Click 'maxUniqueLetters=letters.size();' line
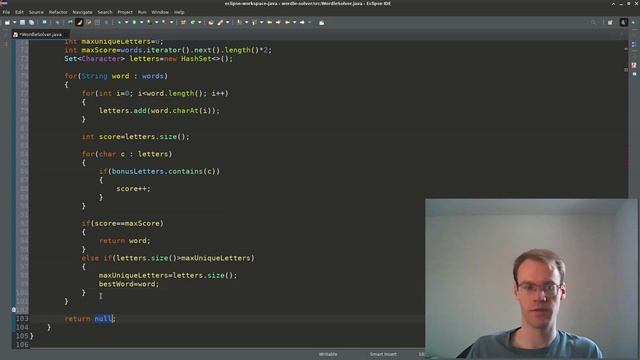Viewport: 640px width, 360px height. click(168, 276)
